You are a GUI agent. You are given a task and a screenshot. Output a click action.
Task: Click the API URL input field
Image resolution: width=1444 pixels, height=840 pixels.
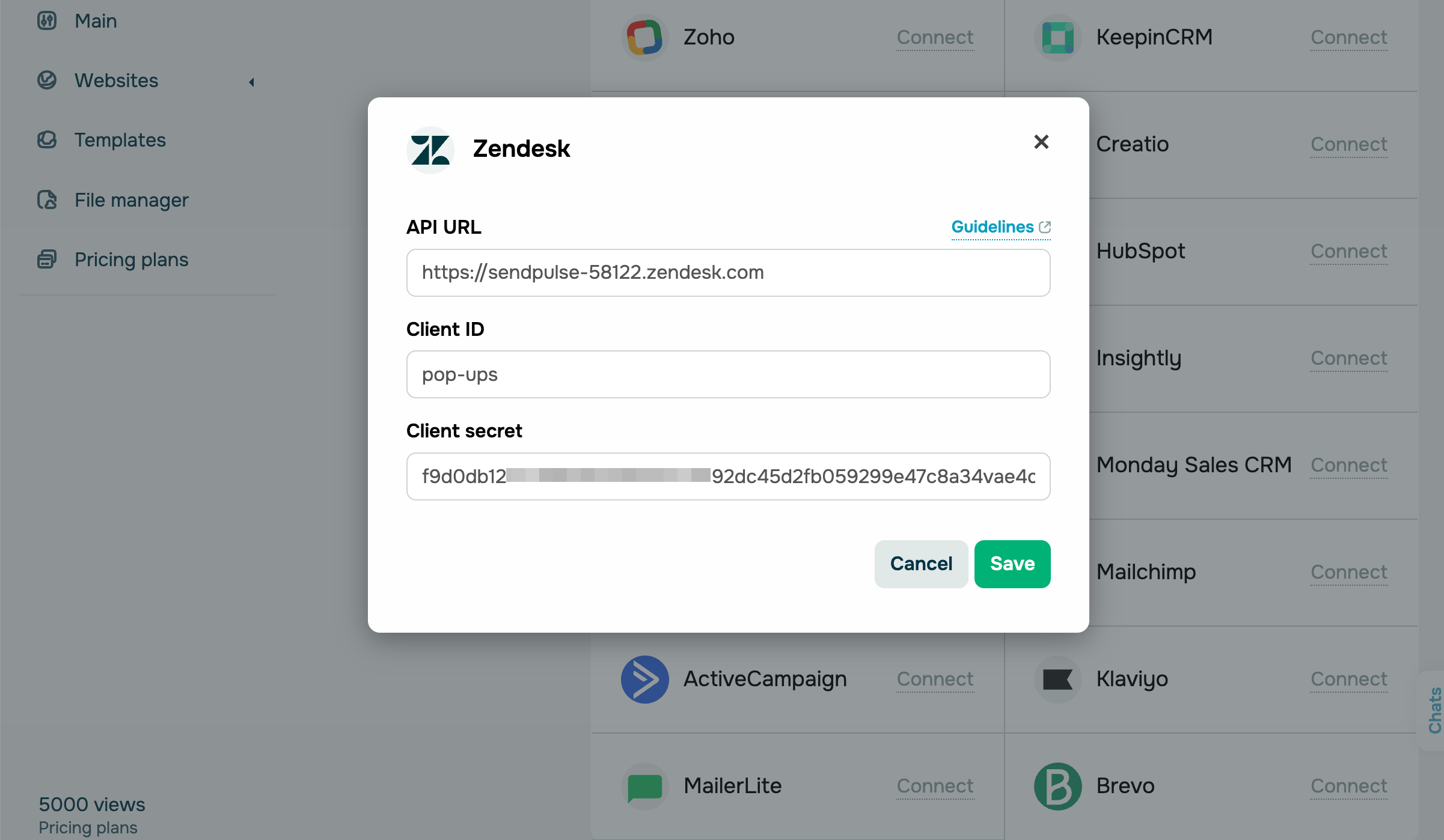[728, 273]
